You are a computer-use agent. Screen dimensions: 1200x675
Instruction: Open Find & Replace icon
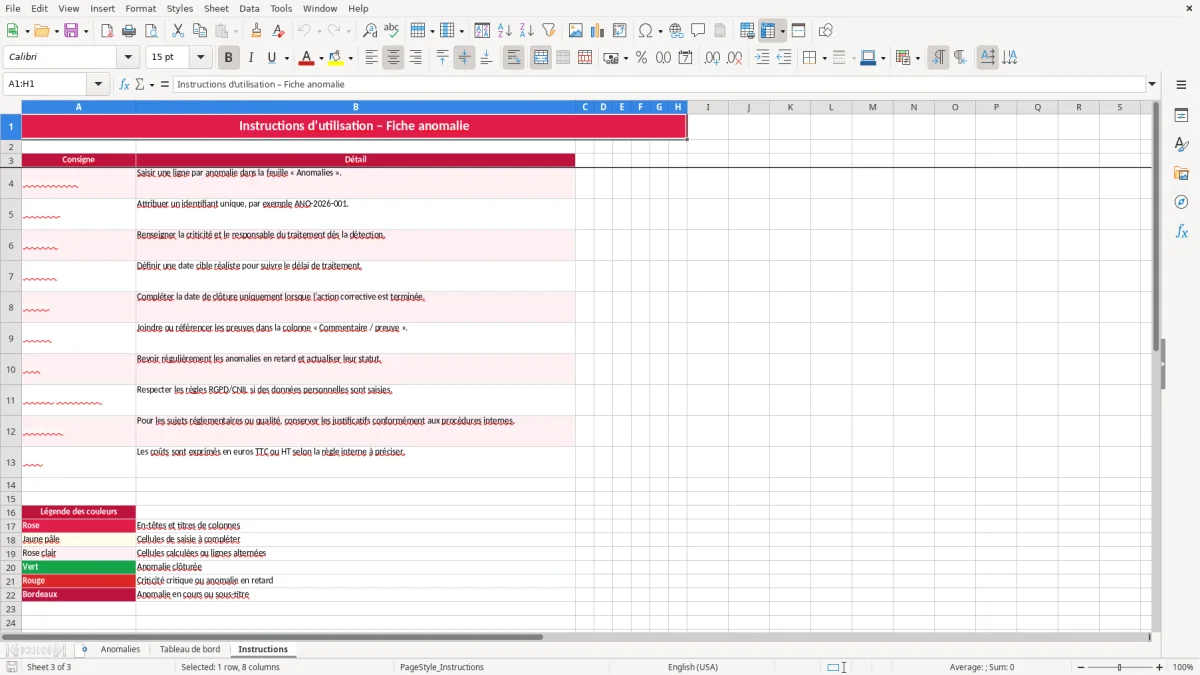[370, 31]
